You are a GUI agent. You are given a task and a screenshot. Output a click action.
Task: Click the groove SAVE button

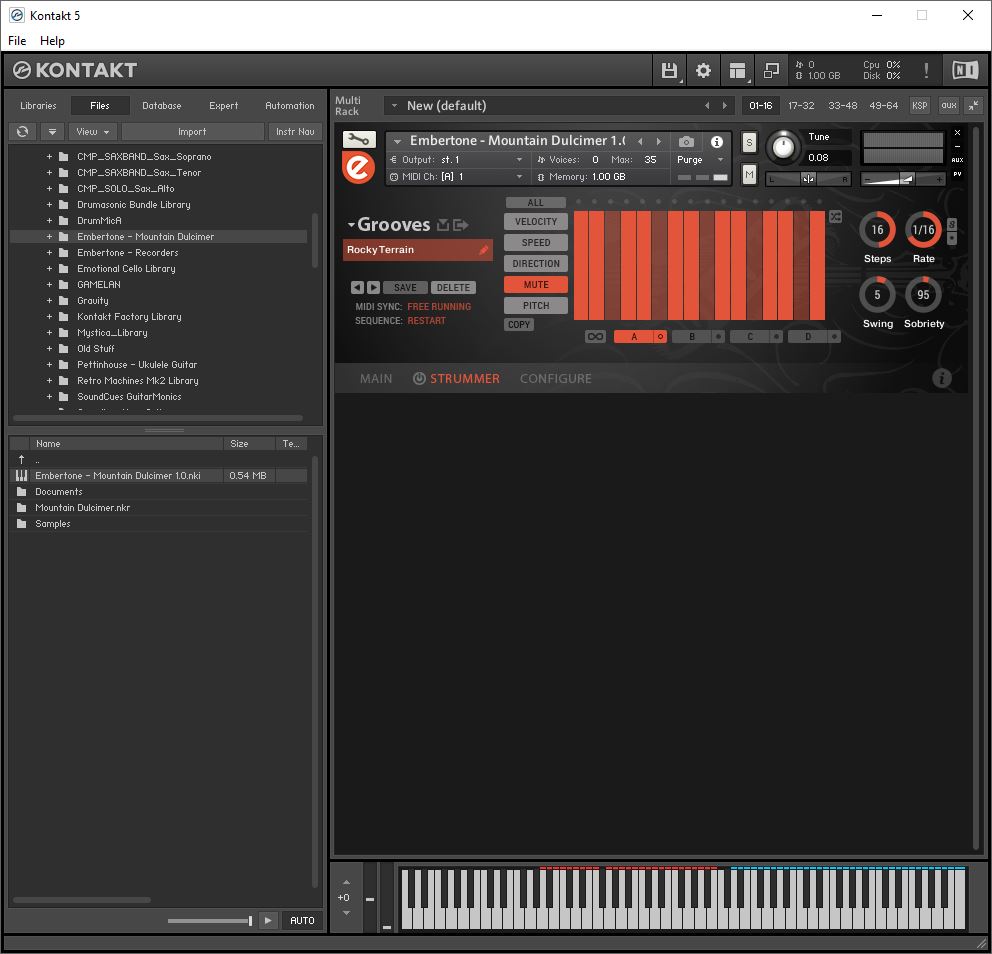(x=405, y=288)
